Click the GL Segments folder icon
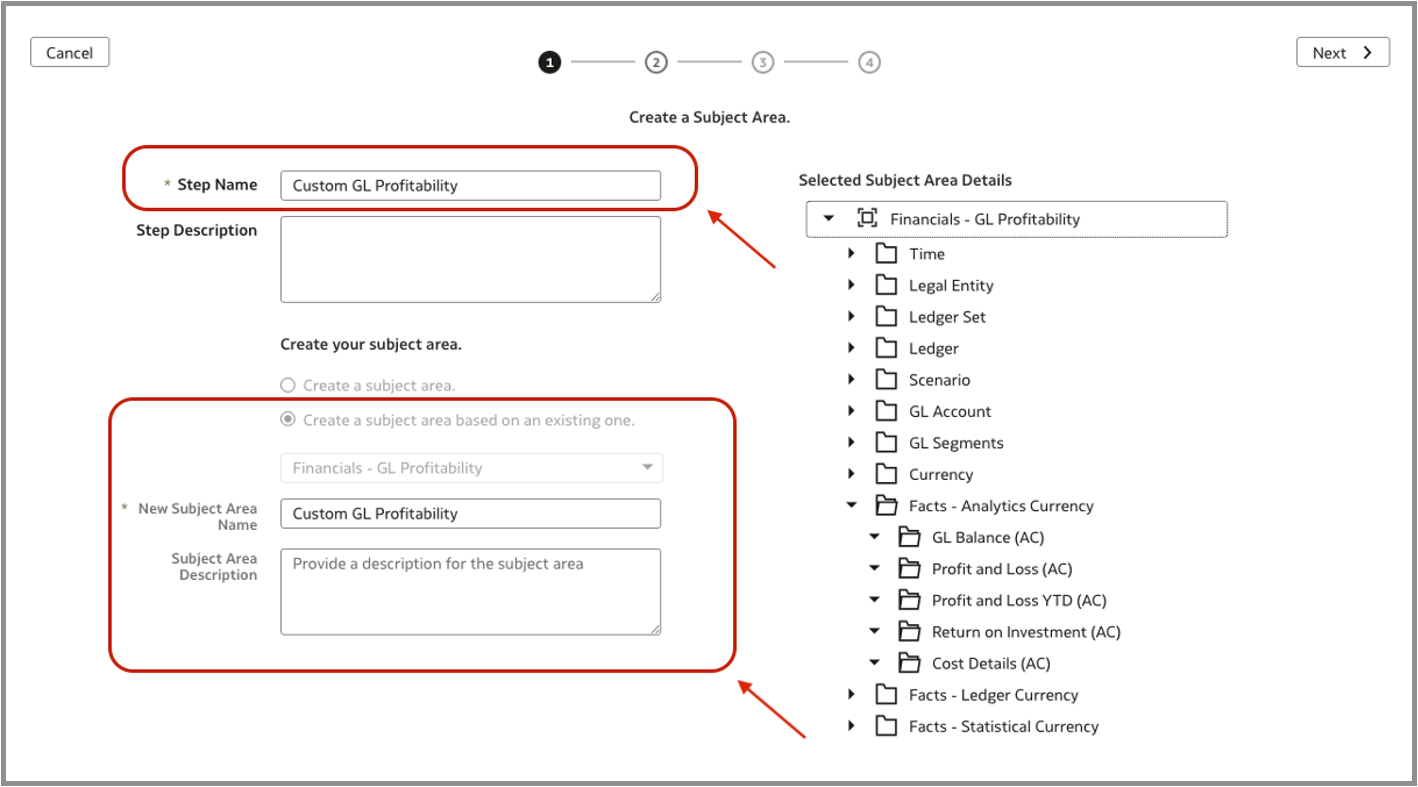This screenshot has width=1418, height=787. (x=886, y=443)
